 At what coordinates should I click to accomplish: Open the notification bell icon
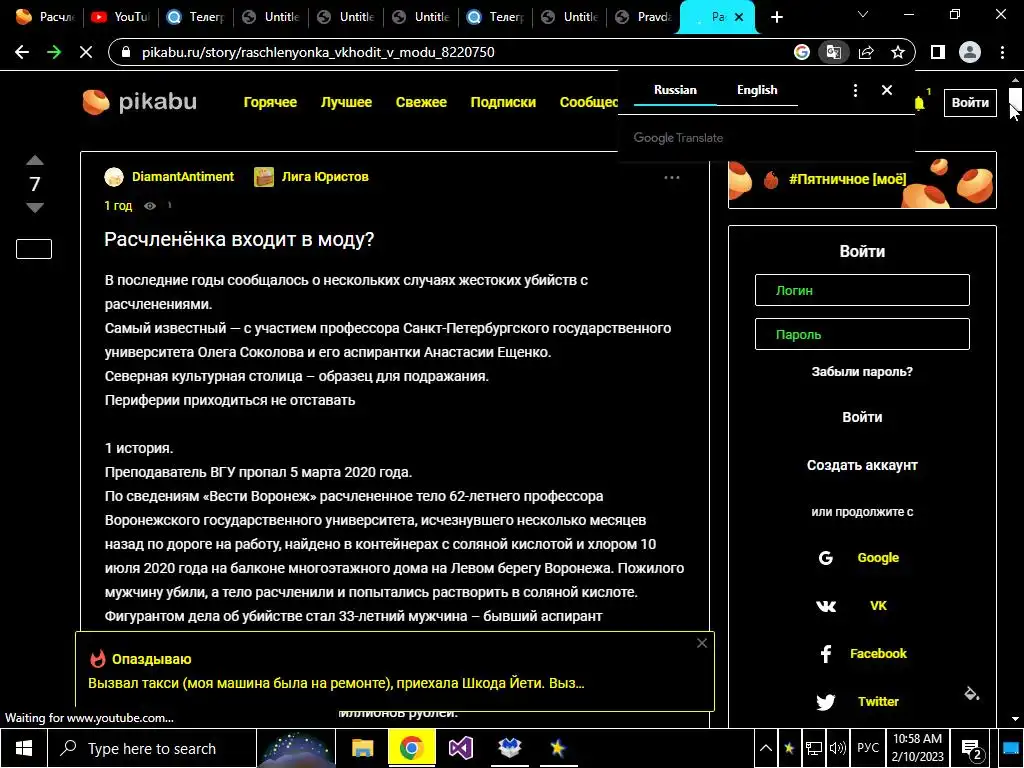tap(920, 103)
